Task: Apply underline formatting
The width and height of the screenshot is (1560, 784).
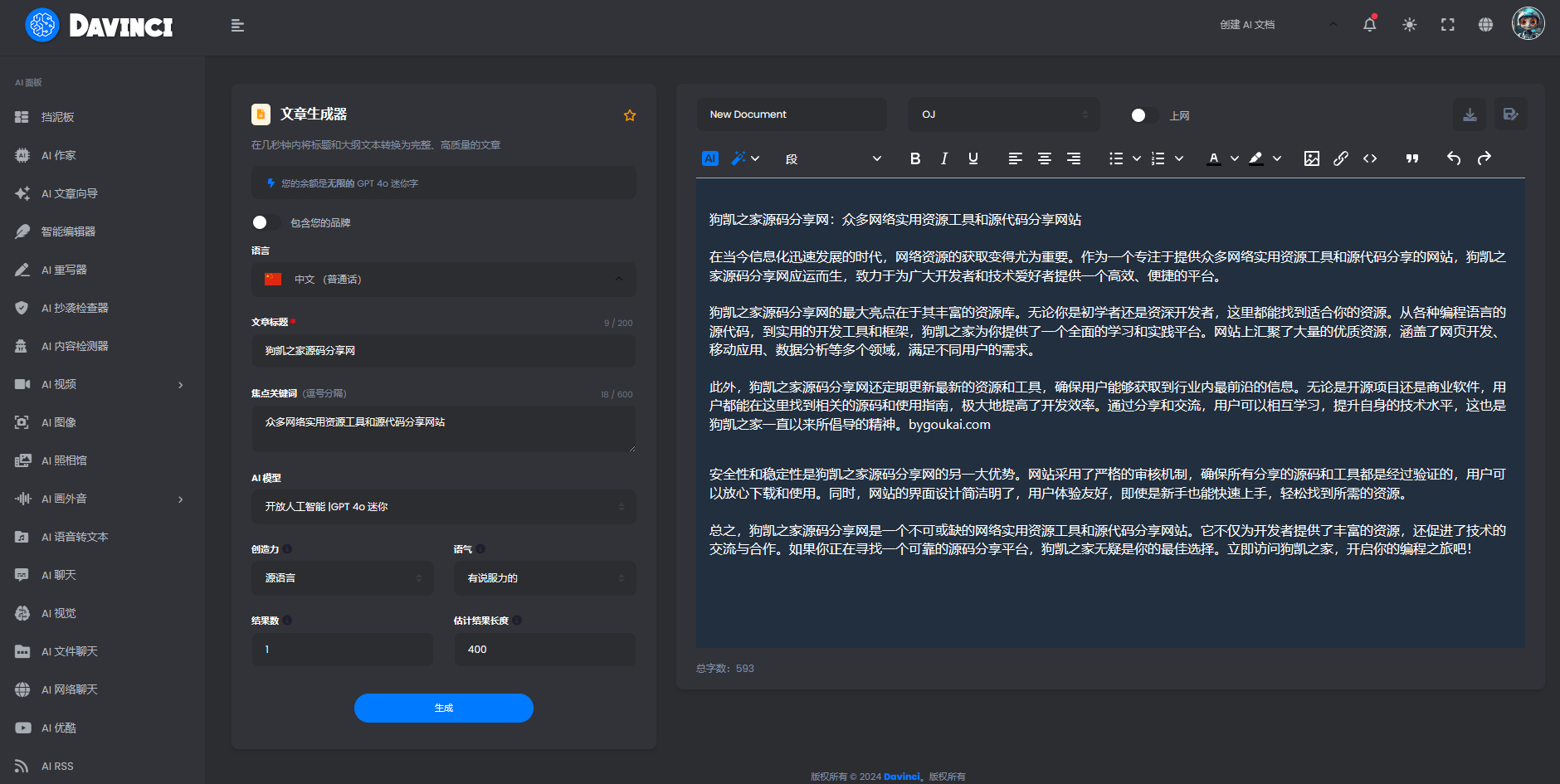Action: [x=973, y=158]
